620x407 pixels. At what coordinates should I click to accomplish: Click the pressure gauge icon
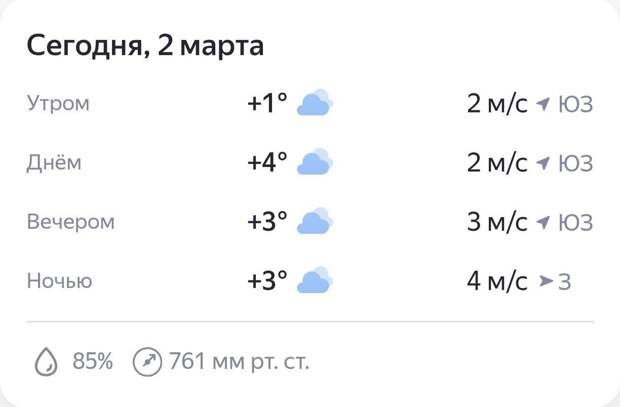click(x=147, y=361)
